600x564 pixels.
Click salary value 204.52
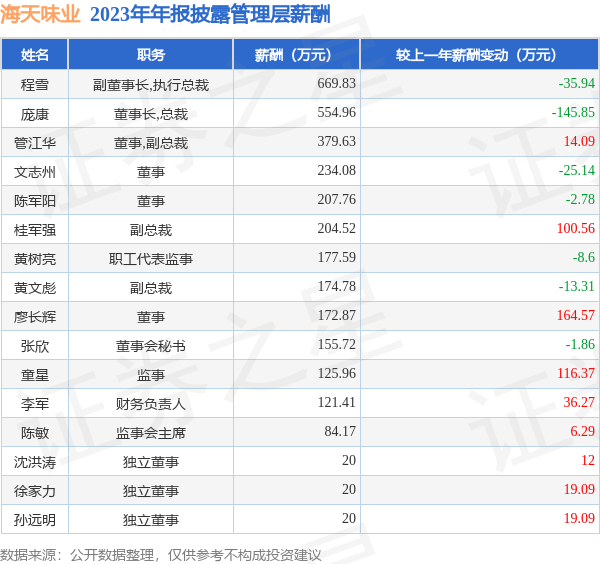pos(336,228)
